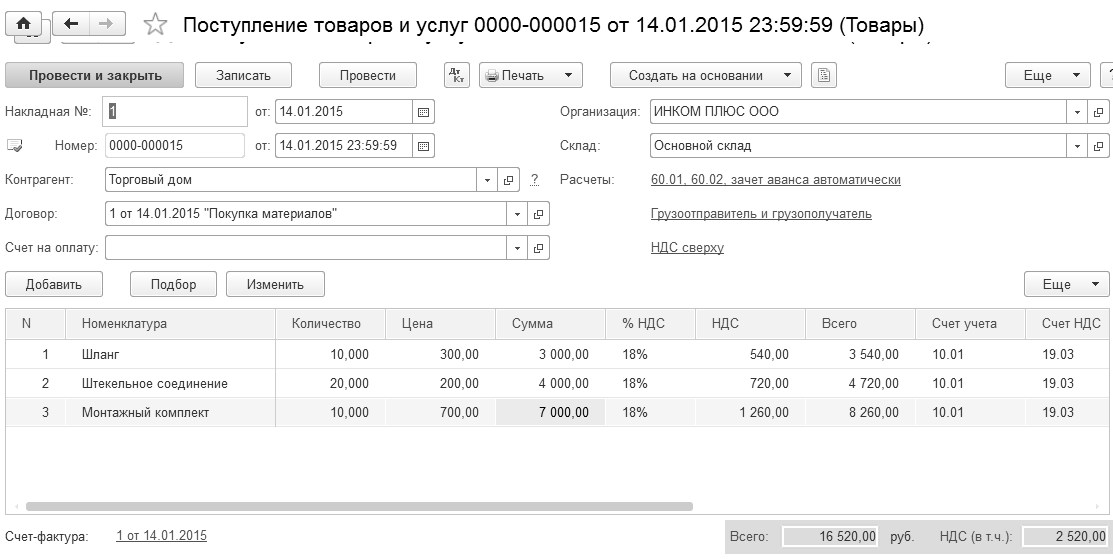Click the Изменить button
The width and height of the screenshot is (1113, 559).
[x=275, y=284]
